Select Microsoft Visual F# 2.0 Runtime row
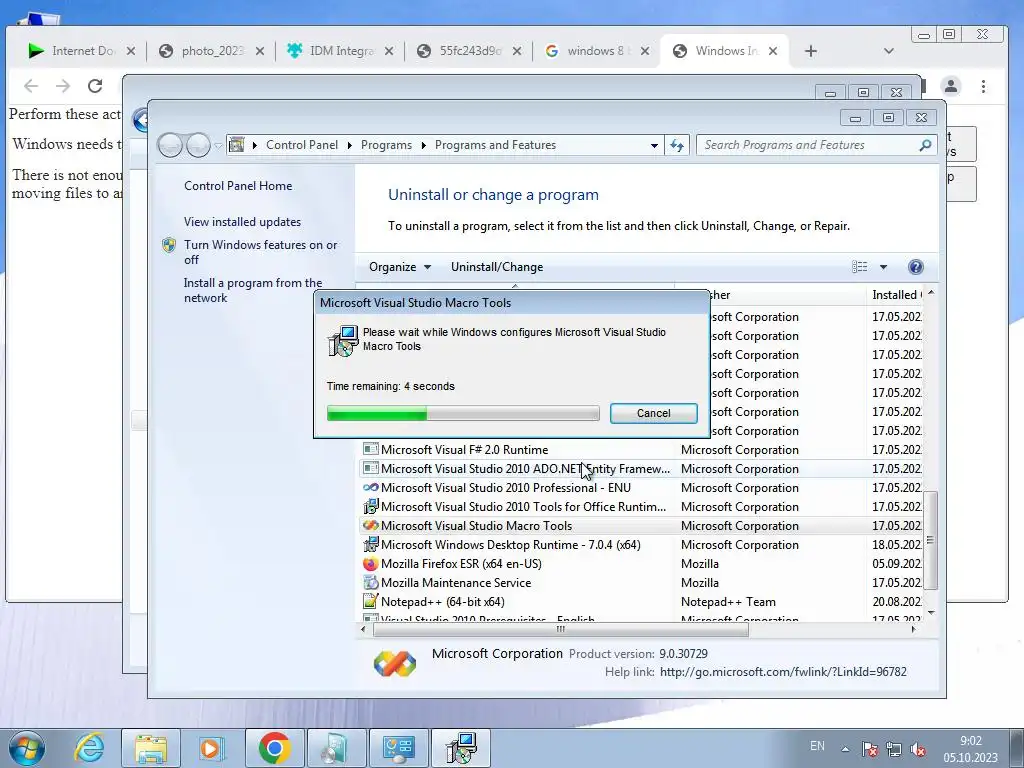 pyautogui.click(x=641, y=449)
